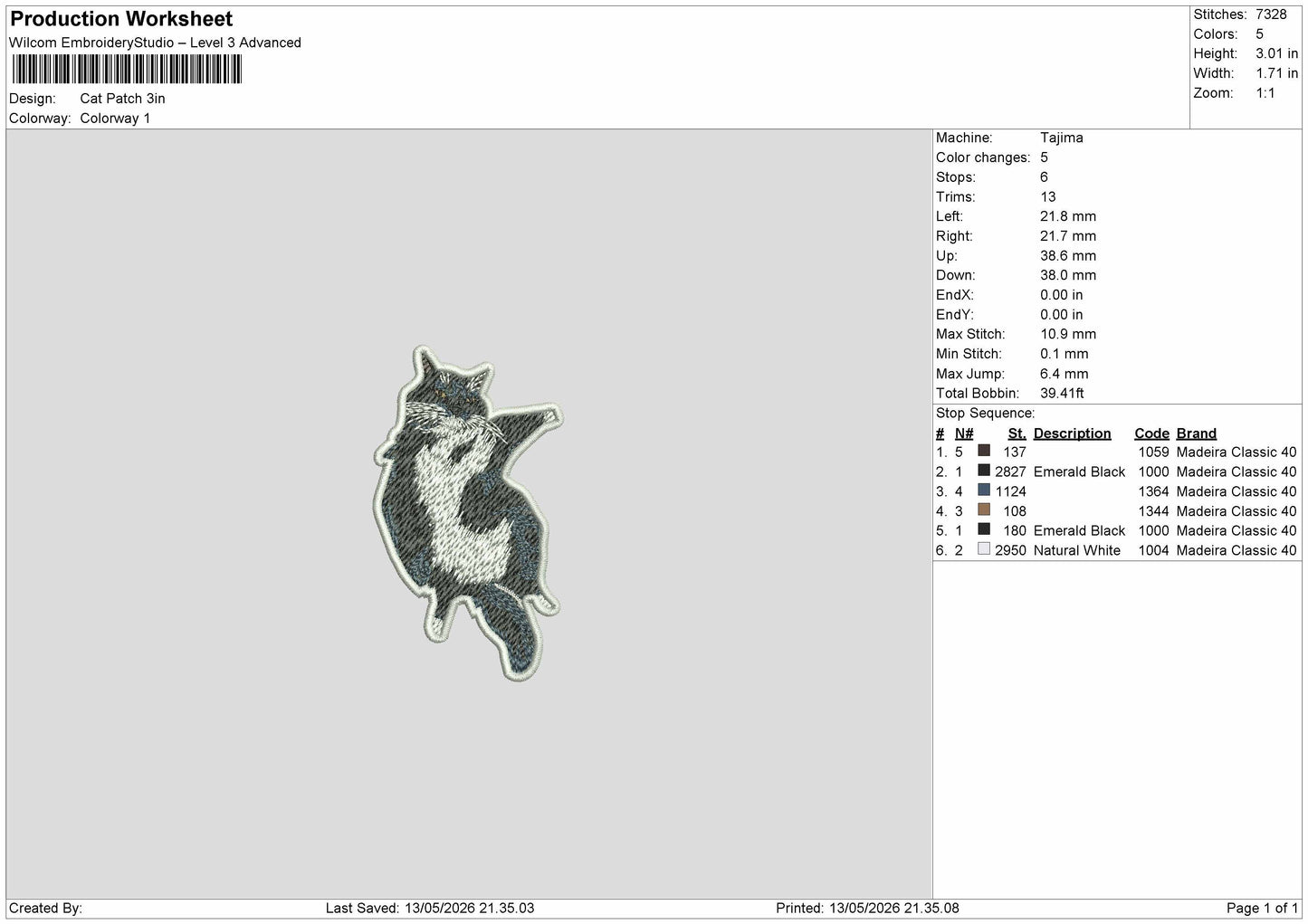Click the Total Bobbin value 39.41ft
Viewport: 1308px width, 924px height.
pyautogui.click(x=1062, y=393)
